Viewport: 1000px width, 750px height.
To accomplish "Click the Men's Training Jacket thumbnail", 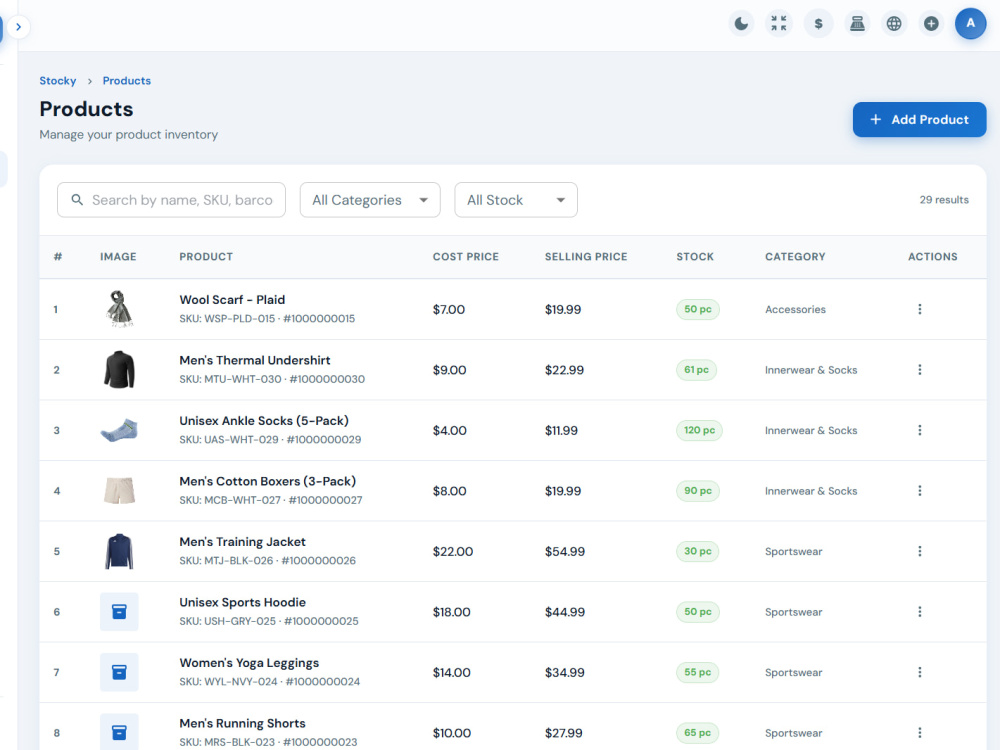I will [x=119, y=552].
